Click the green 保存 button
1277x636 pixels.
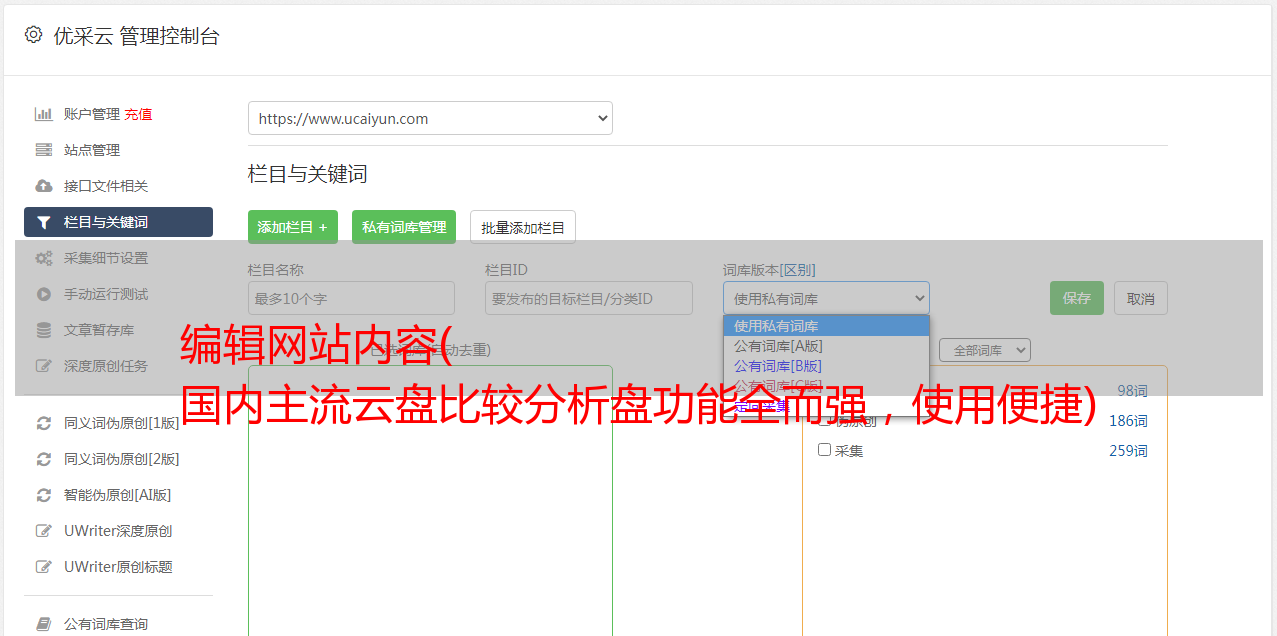tap(1077, 298)
